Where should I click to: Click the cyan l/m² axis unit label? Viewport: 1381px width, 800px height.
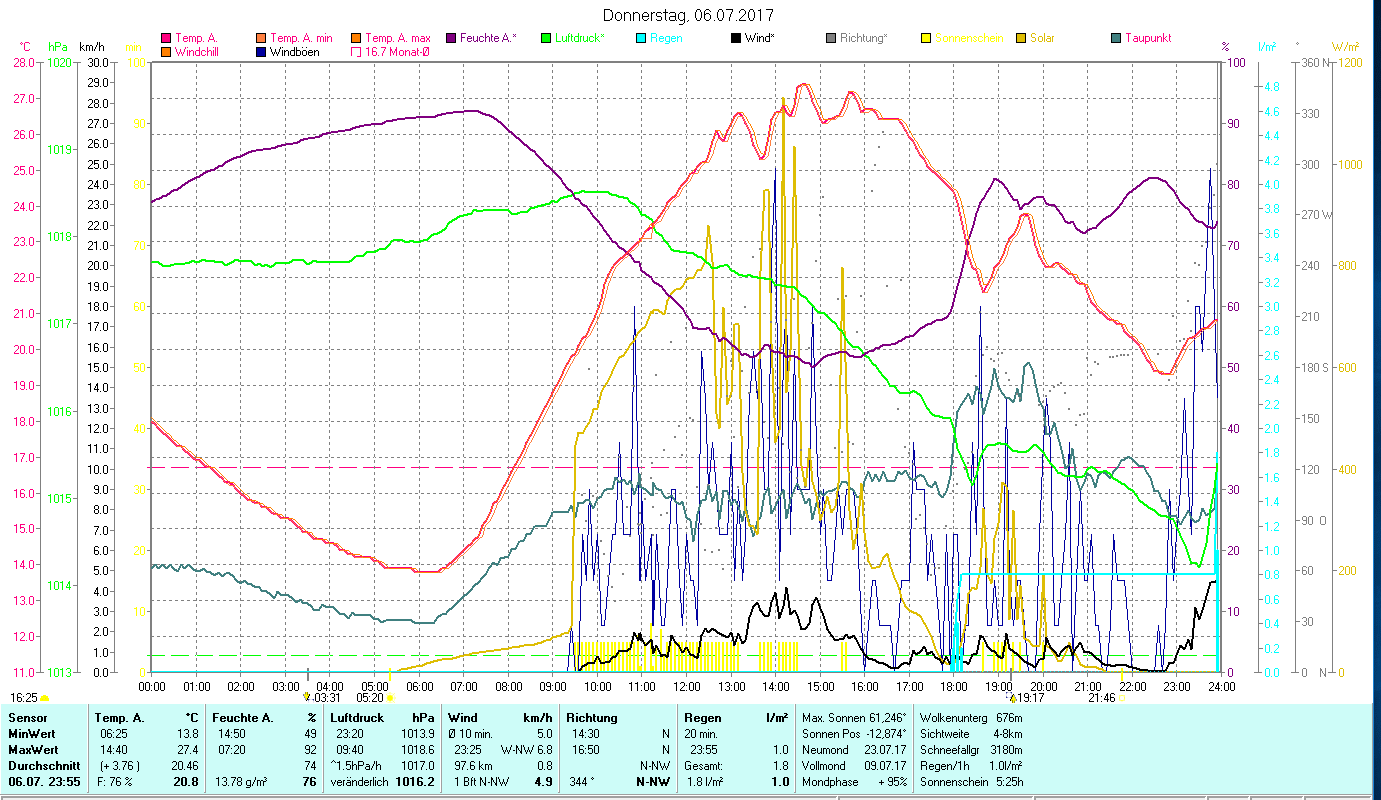pos(1266,47)
